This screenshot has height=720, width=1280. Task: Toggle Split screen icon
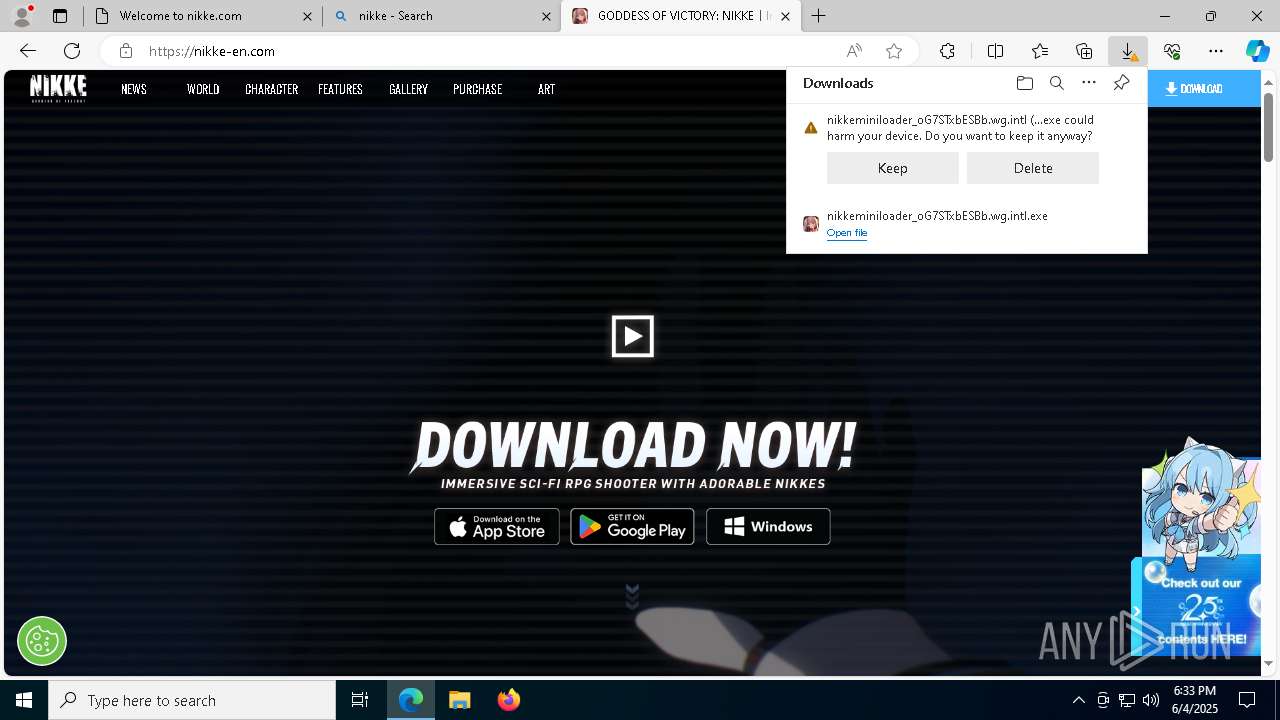coord(996,51)
